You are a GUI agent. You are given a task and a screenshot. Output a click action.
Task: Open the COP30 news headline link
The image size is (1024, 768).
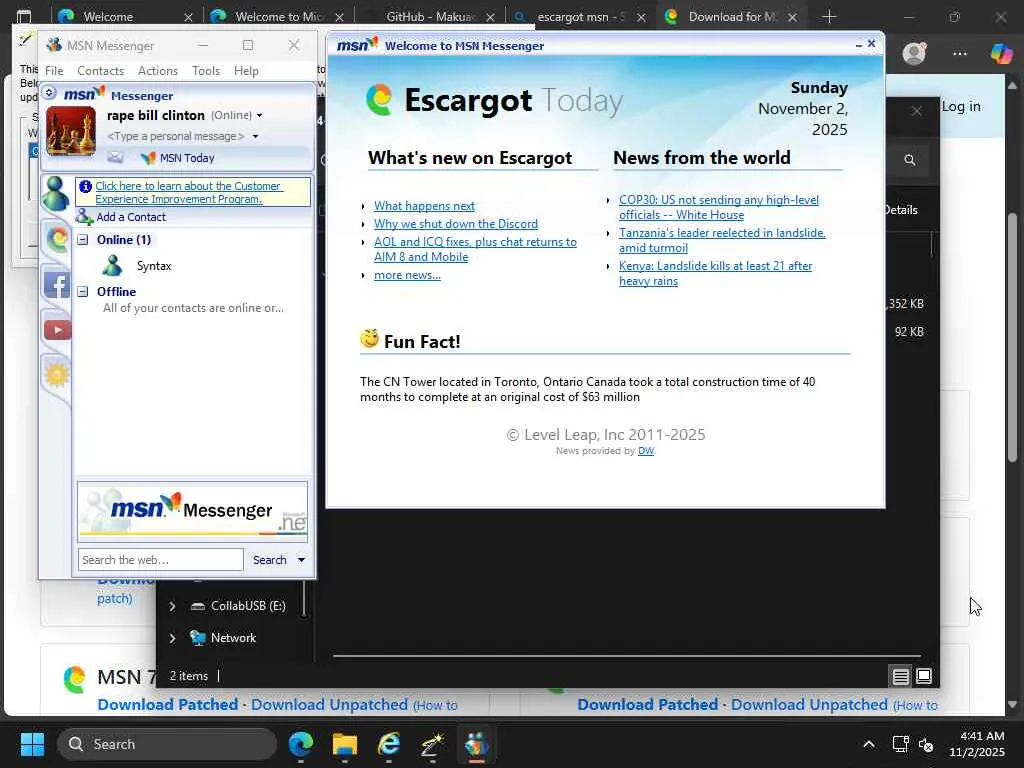tap(718, 207)
